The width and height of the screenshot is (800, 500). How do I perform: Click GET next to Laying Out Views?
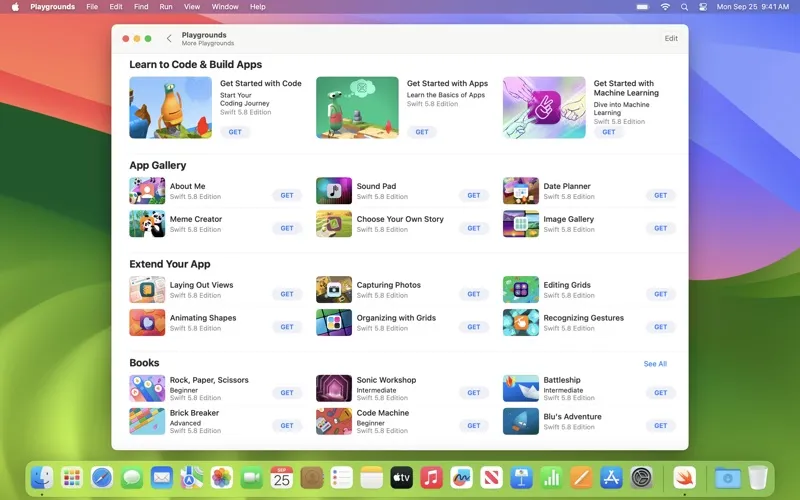pos(287,294)
